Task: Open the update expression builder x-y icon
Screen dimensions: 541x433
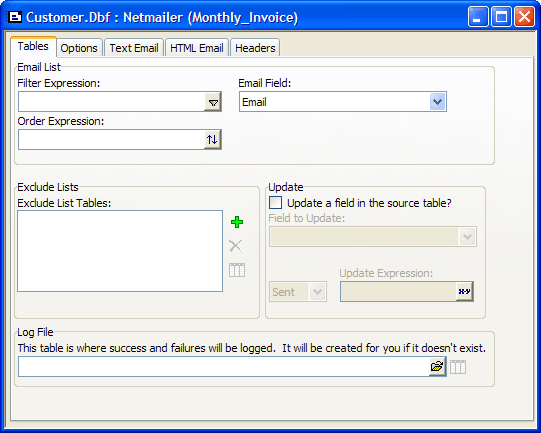Action: 464,292
